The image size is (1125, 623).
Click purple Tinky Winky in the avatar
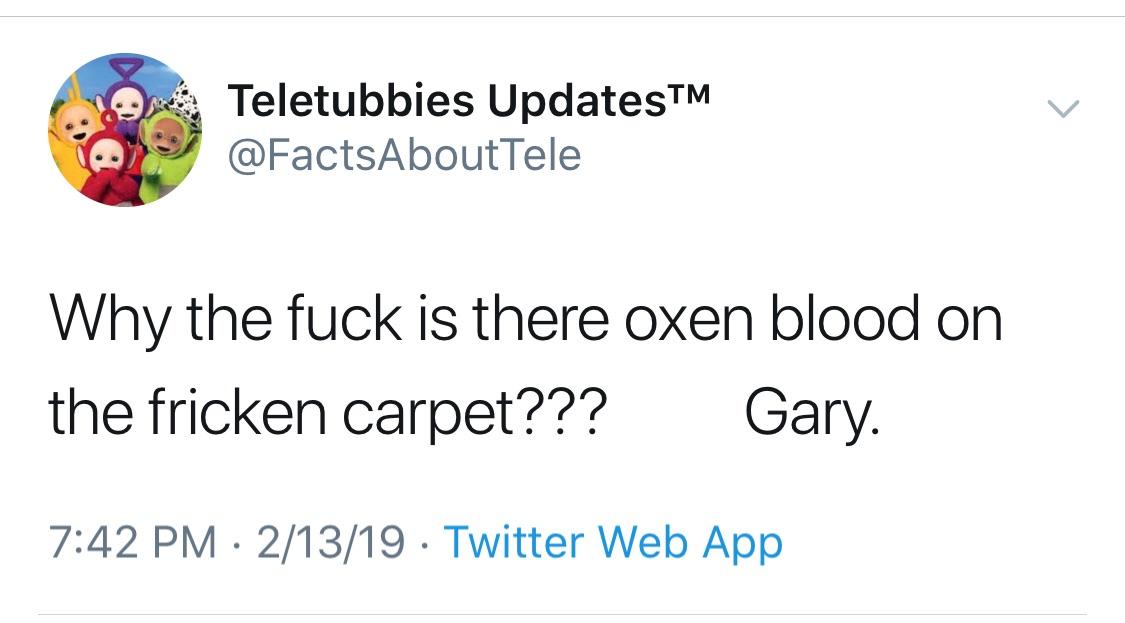coord(129,97)
